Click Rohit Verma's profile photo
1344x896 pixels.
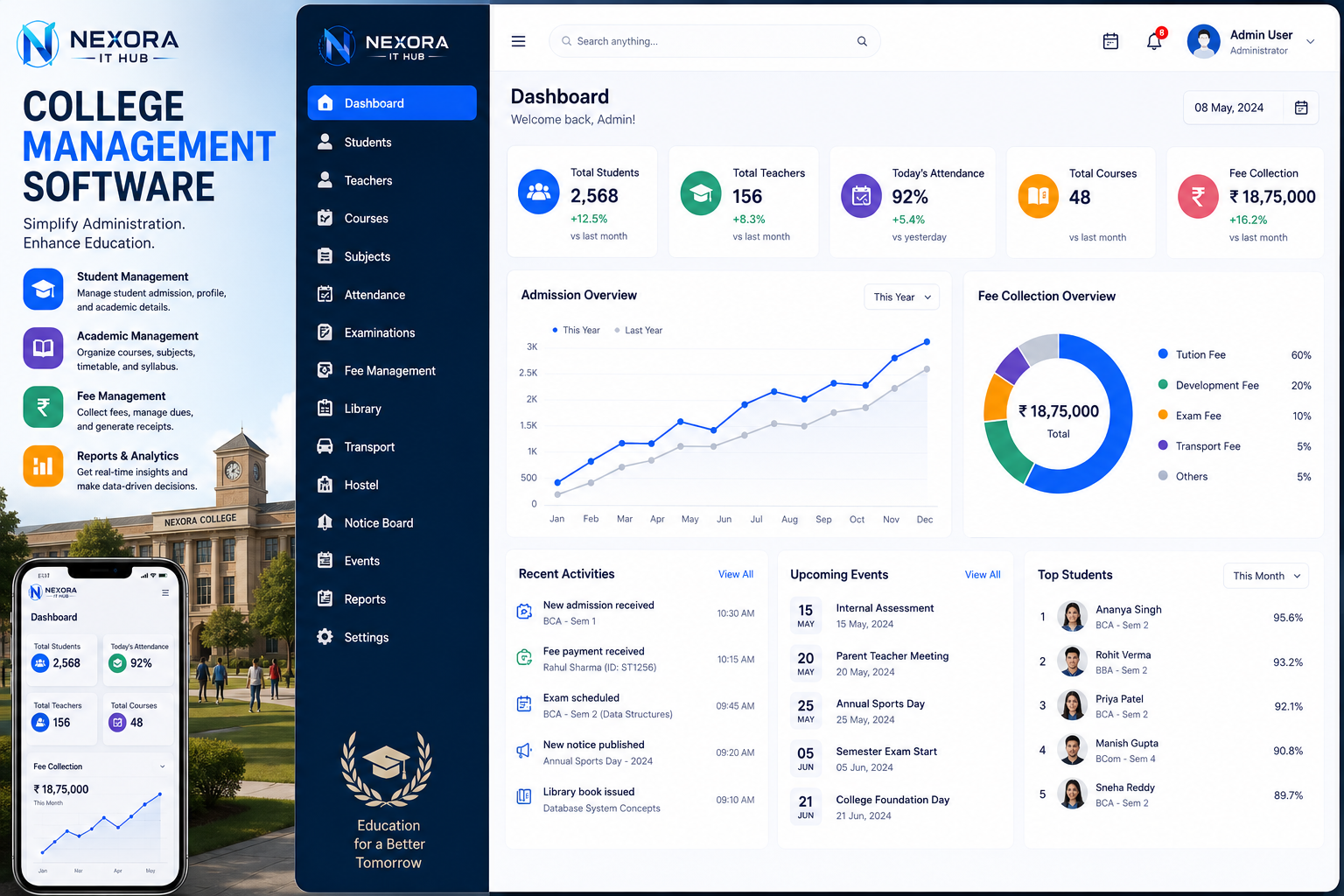click(x=1072, y=661)
